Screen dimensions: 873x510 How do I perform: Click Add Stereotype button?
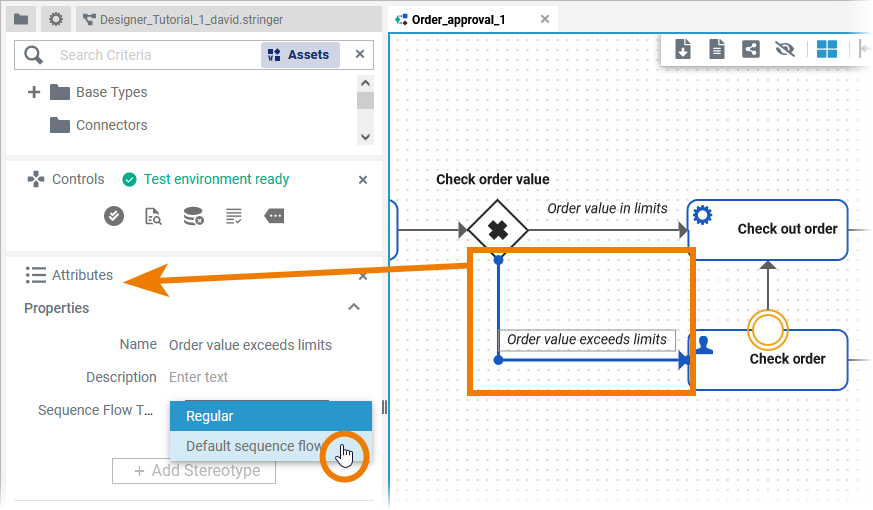(x=194, y=471)
